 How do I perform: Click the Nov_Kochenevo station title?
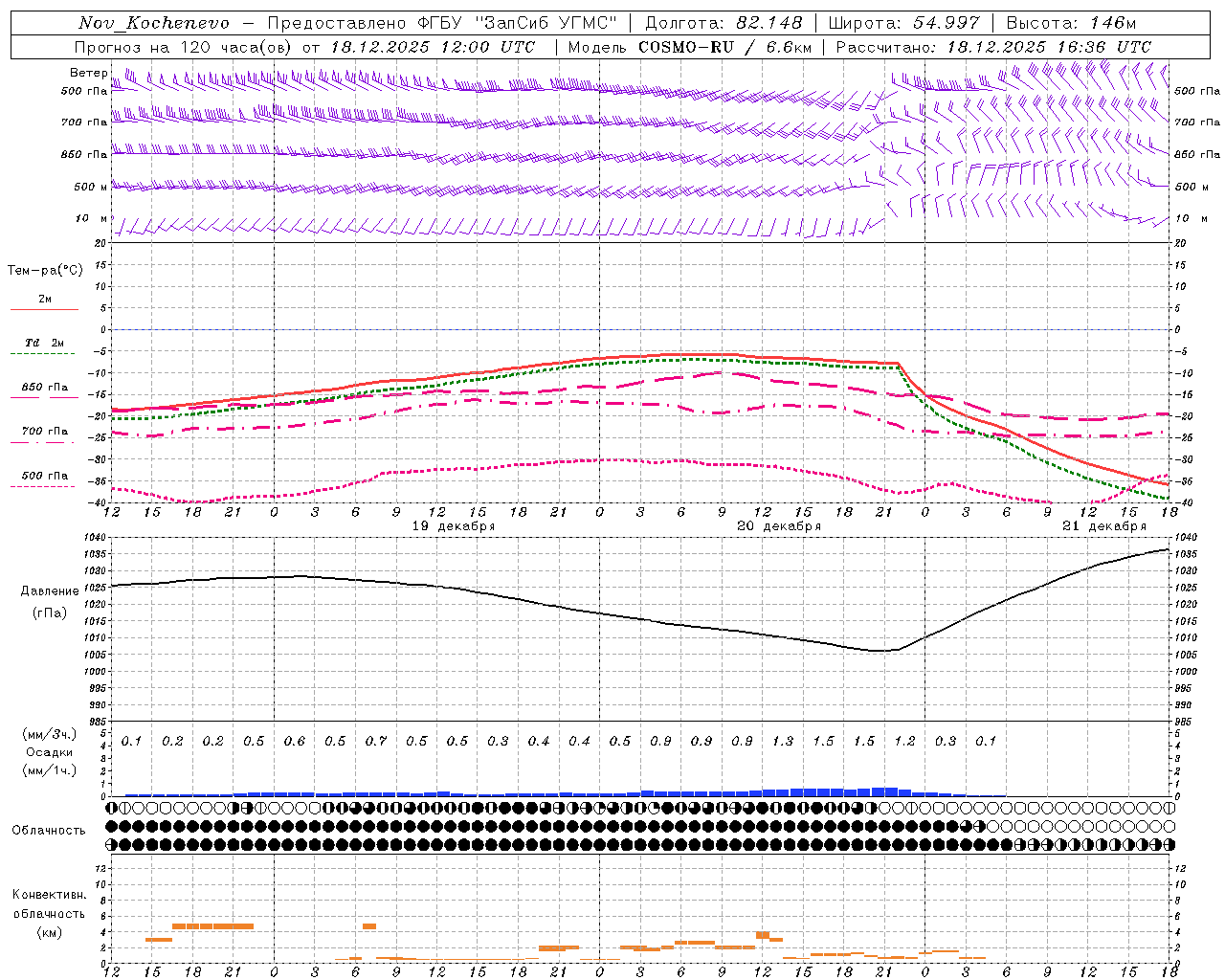coord(154,23)
